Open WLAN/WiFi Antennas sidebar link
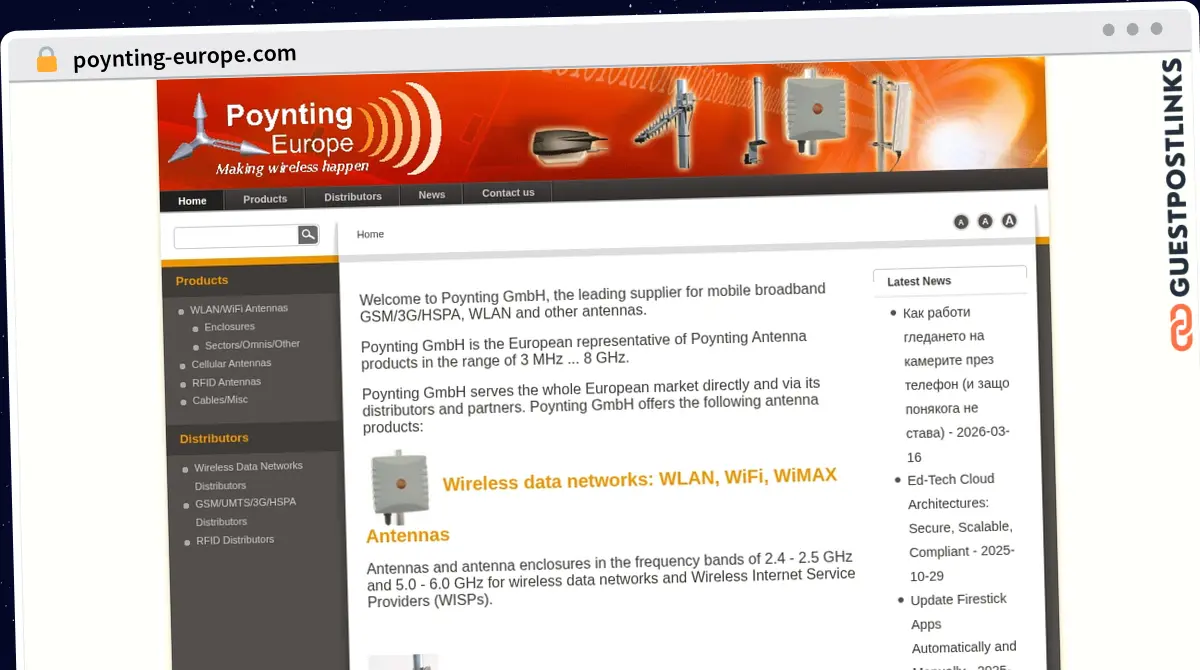 [239, 309]
